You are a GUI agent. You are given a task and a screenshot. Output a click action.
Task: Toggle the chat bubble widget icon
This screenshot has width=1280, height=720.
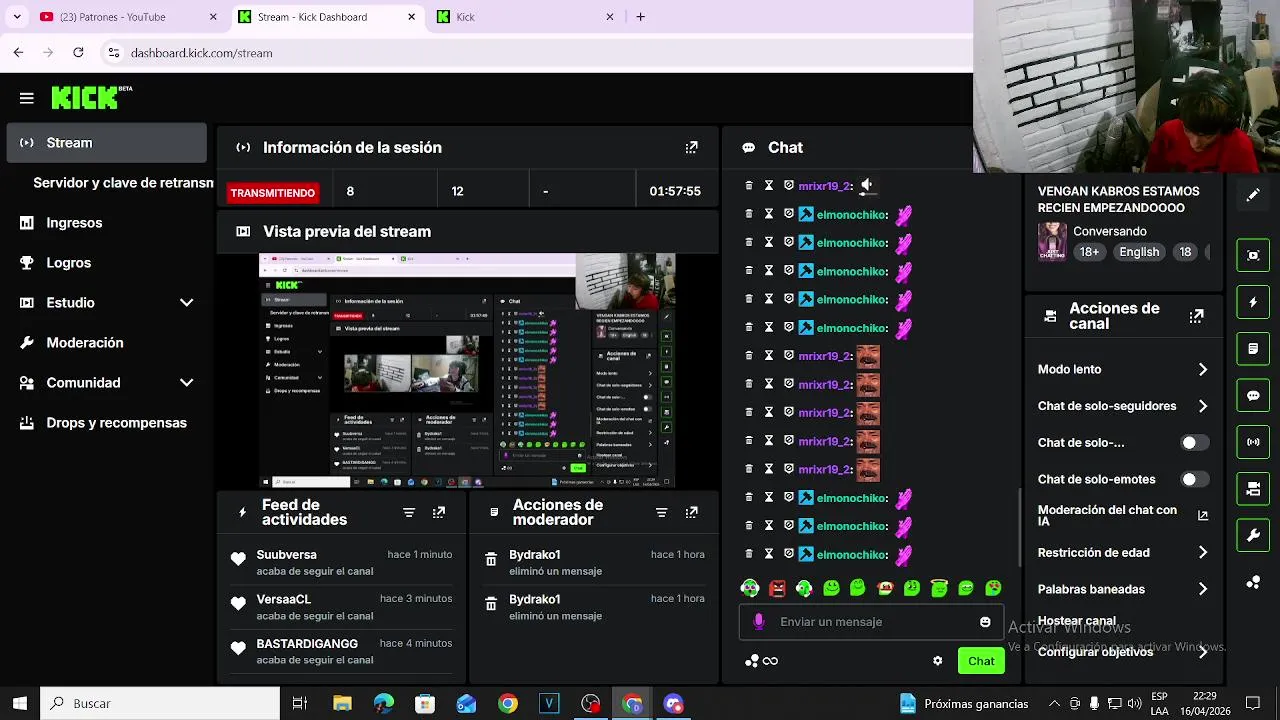1253,395
